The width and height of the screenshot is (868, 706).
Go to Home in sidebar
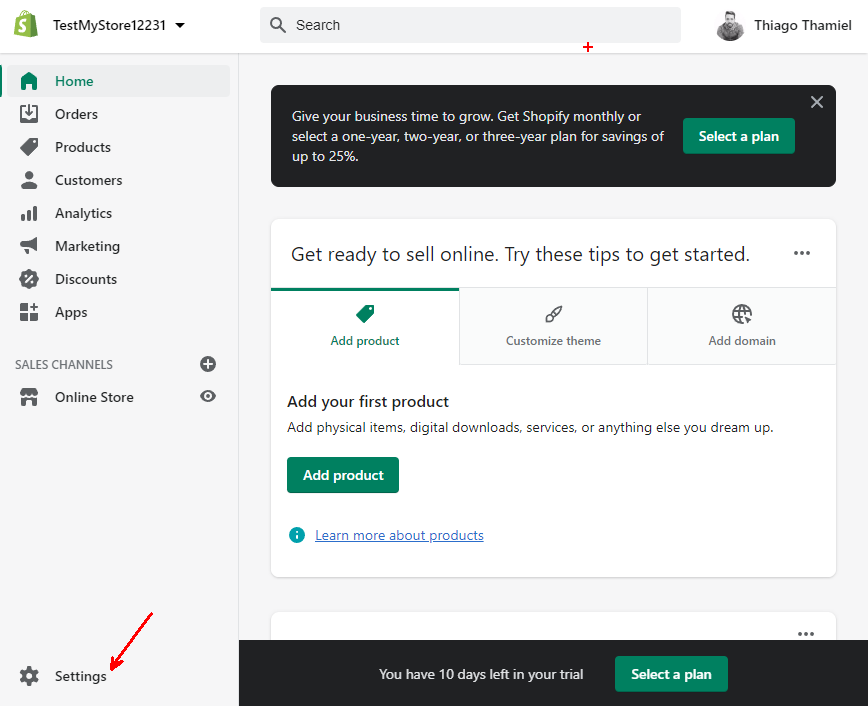click(74, 81)
